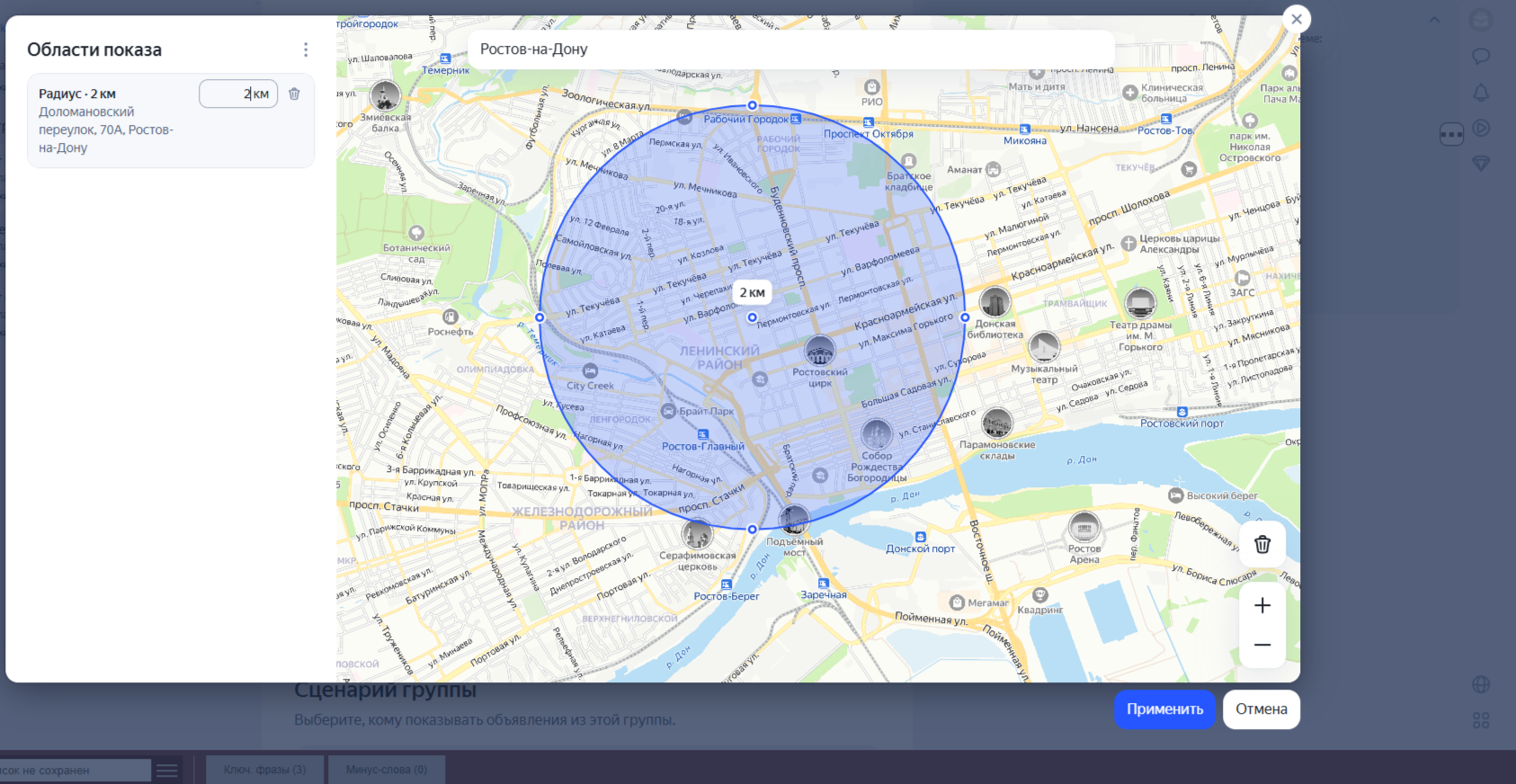Click Применить to apply the area
The height and width of the screenshot is (784, 1516).
1164,709
